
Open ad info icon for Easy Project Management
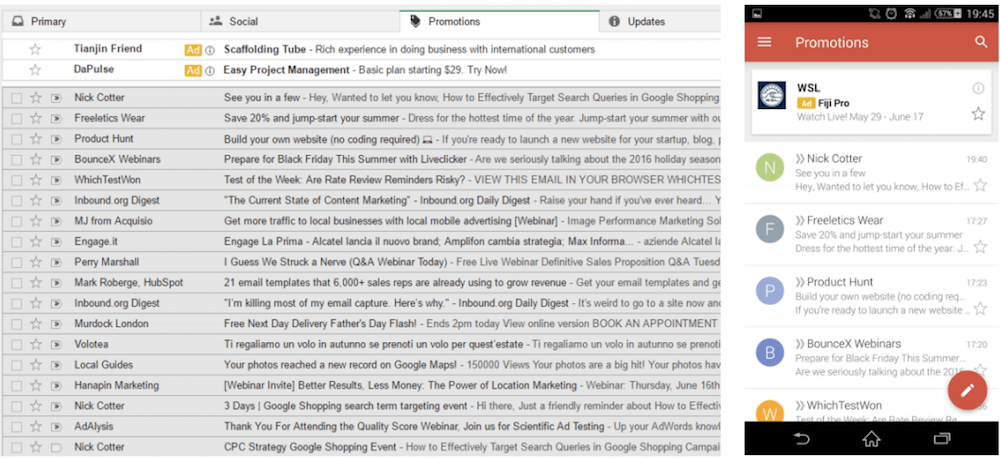210,71
